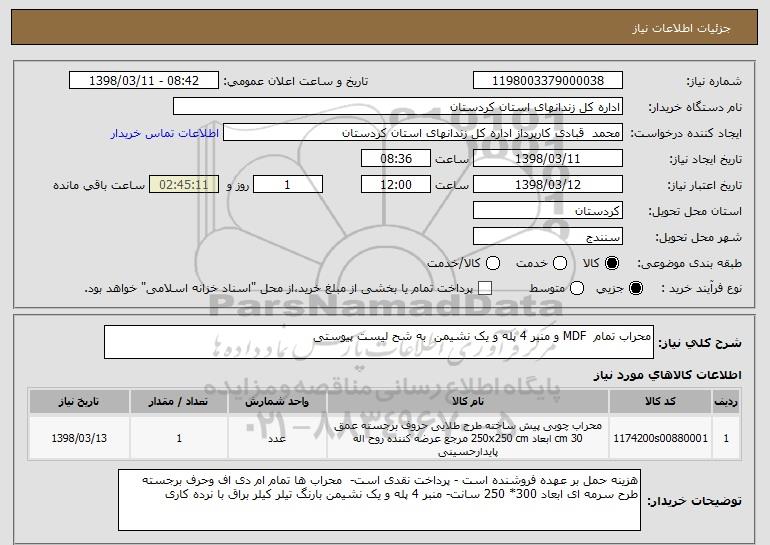Toggle the اسناد خزانه اسلامی payment checkbox
Viewport: 770px width, 545px height.
click(485, 288)
